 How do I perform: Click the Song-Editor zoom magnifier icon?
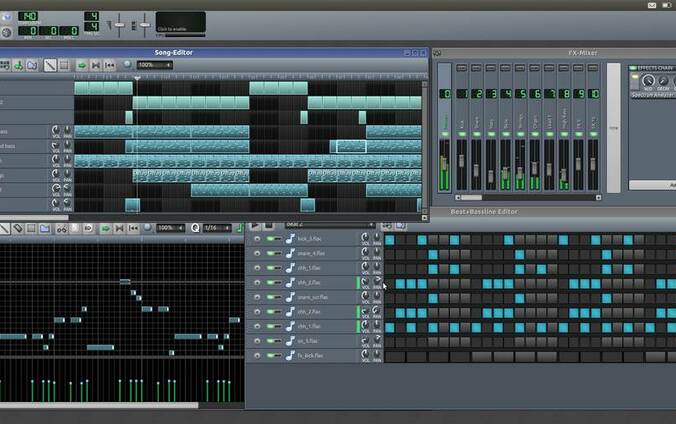tap(127, 65)
